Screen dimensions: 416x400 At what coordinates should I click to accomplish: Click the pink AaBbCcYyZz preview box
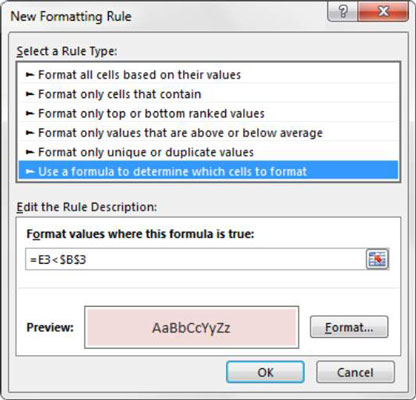point(191,327)
